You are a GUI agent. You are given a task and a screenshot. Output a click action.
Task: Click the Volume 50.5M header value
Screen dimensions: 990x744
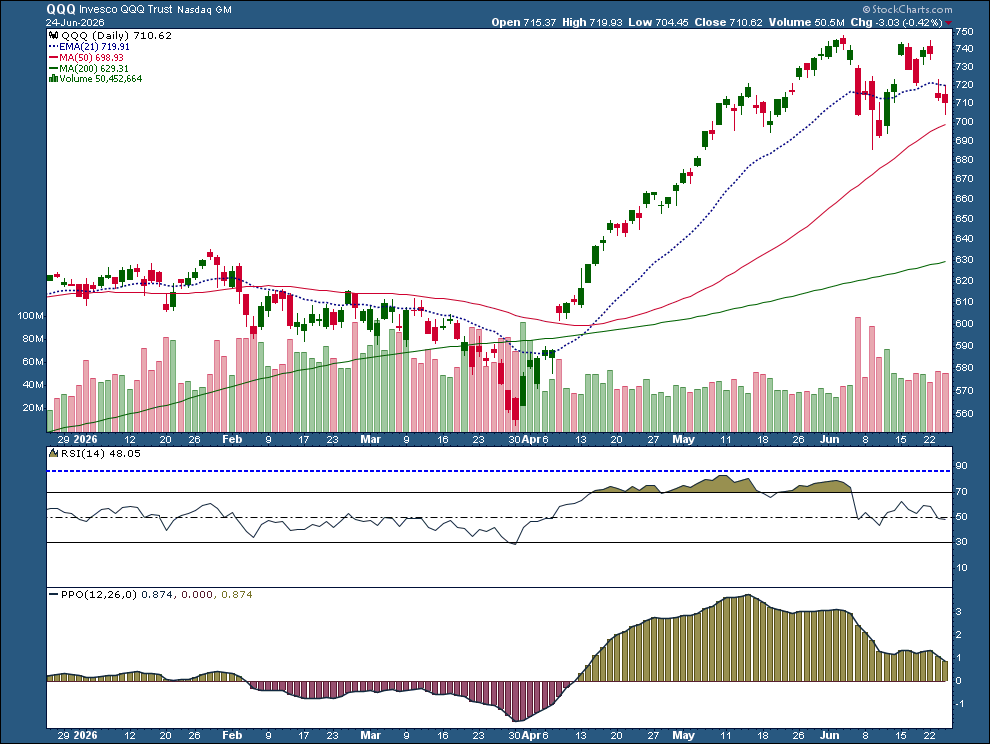pos(807,22)
